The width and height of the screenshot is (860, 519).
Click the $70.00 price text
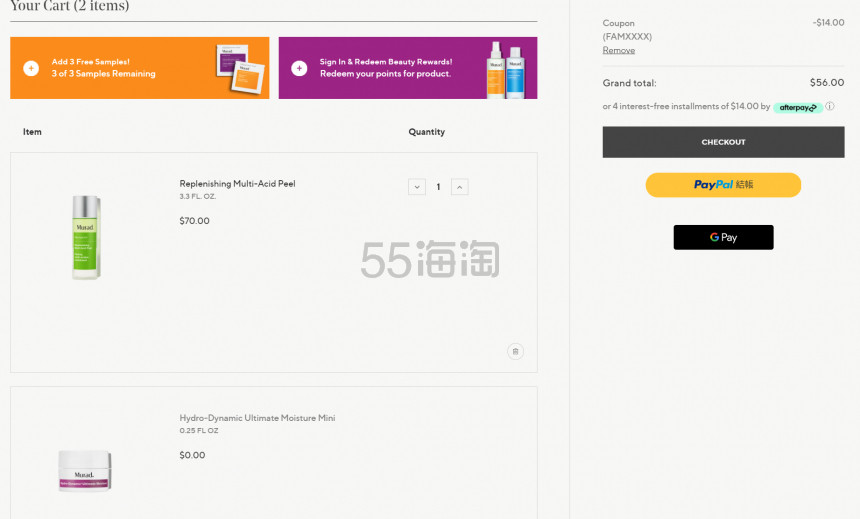[x=195, y=221]
